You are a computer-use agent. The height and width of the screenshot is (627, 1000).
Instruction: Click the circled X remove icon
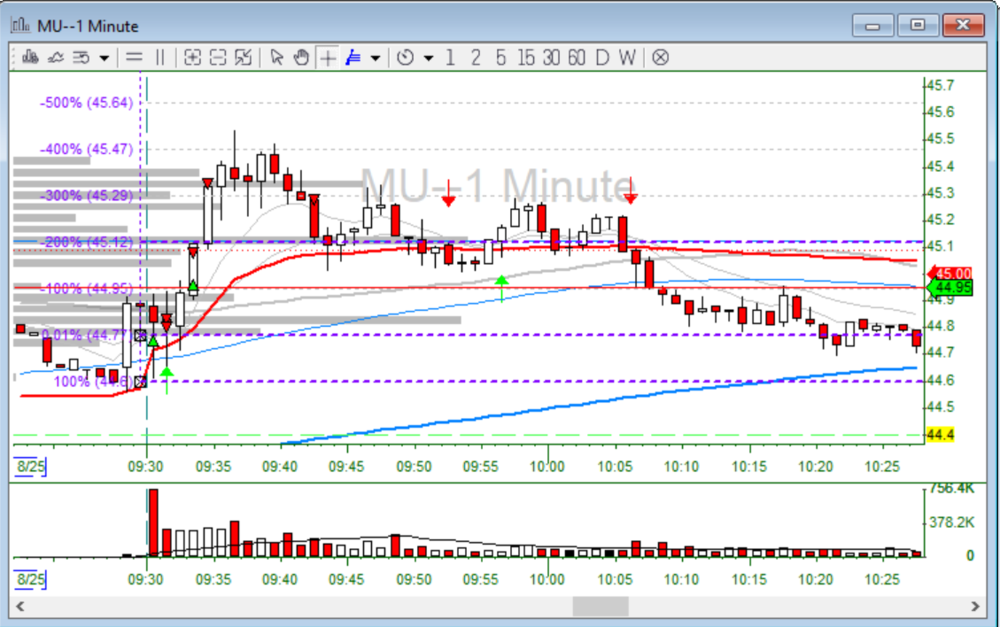[660, 58]
